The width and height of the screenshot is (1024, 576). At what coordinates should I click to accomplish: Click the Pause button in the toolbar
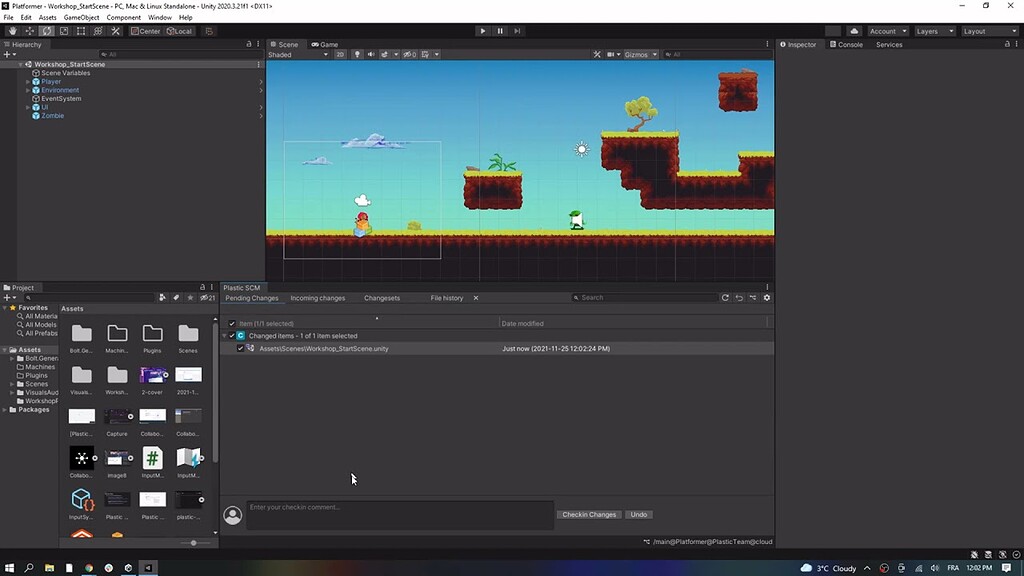pos(498,30)
